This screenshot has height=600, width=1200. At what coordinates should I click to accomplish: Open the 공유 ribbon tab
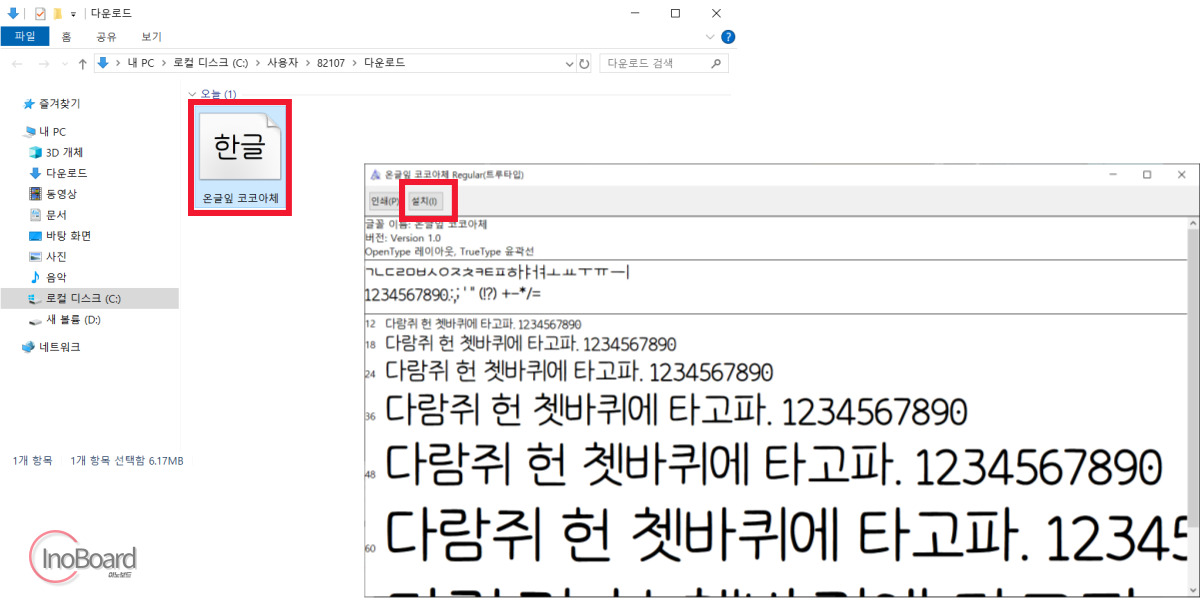[x=106, y=36]
